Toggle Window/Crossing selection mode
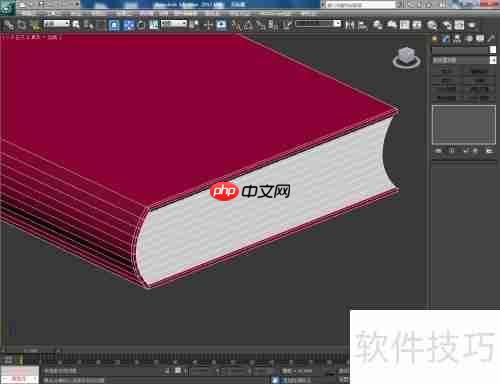 point(114,25)
